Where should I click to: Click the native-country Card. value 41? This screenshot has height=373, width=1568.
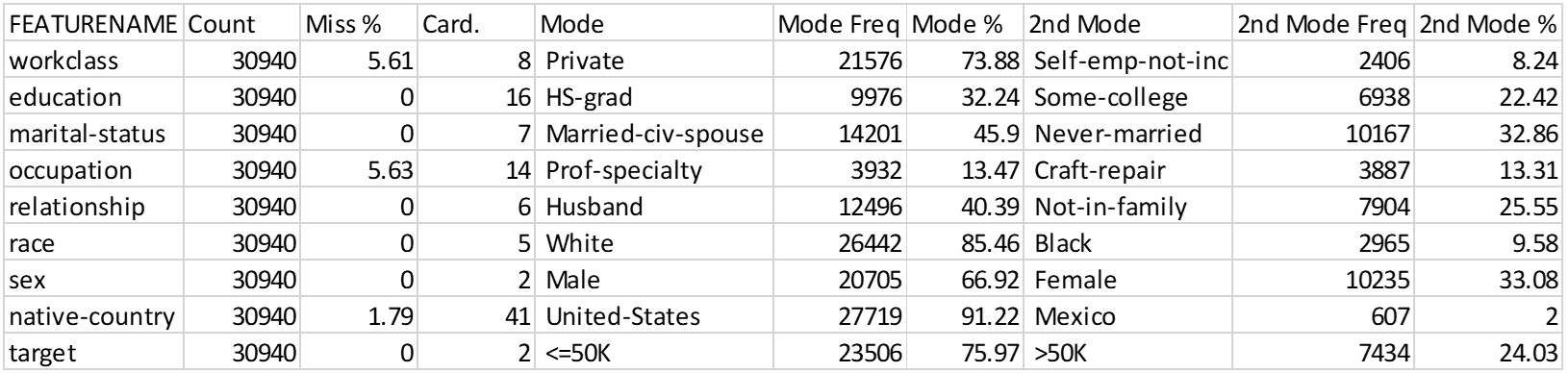(477, 316)
